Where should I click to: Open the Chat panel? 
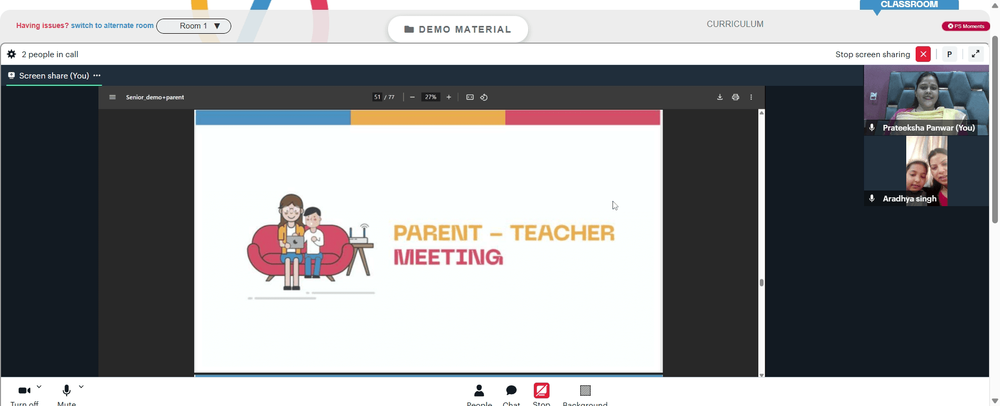click(x=511, y=394)
